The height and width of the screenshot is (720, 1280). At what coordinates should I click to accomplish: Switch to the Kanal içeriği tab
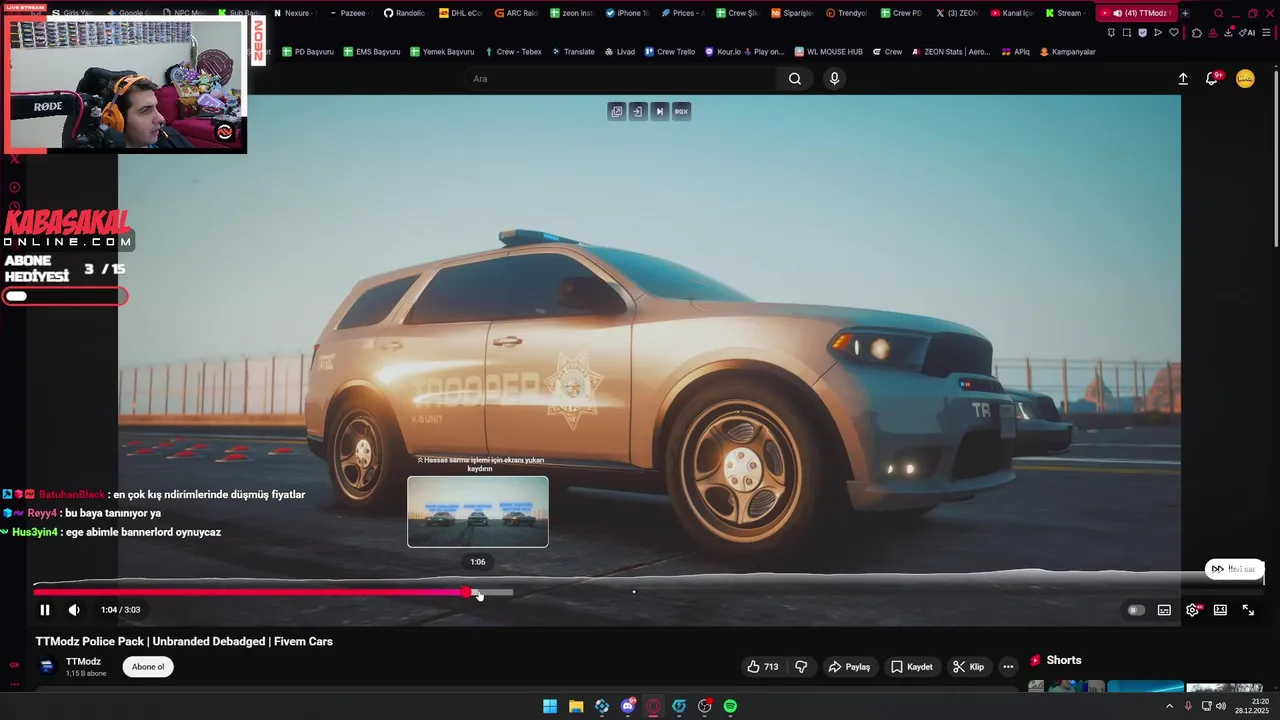1011,13
